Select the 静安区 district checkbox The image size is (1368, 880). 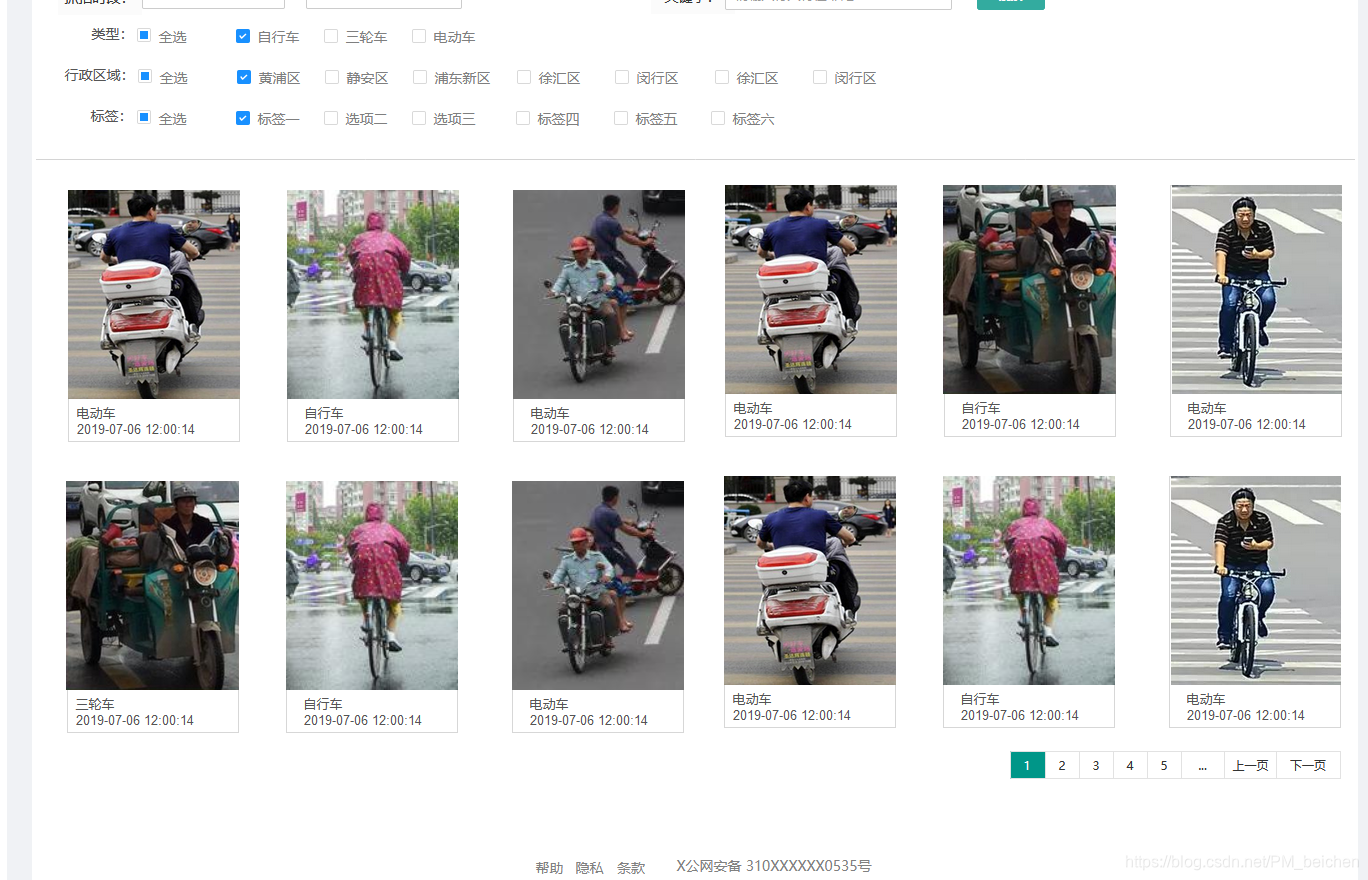coord(332,77)
